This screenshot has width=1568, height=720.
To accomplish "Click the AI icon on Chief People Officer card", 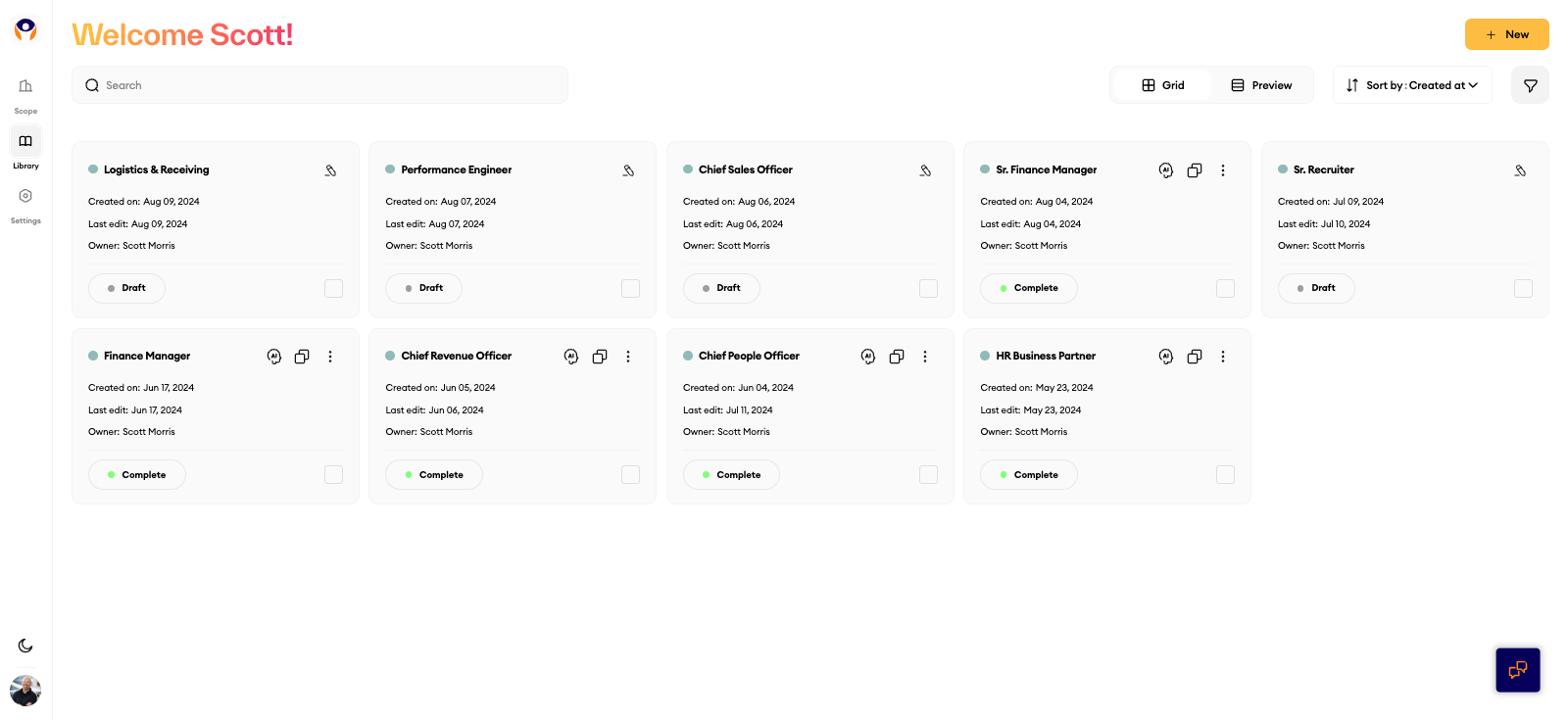I will 868,357.
